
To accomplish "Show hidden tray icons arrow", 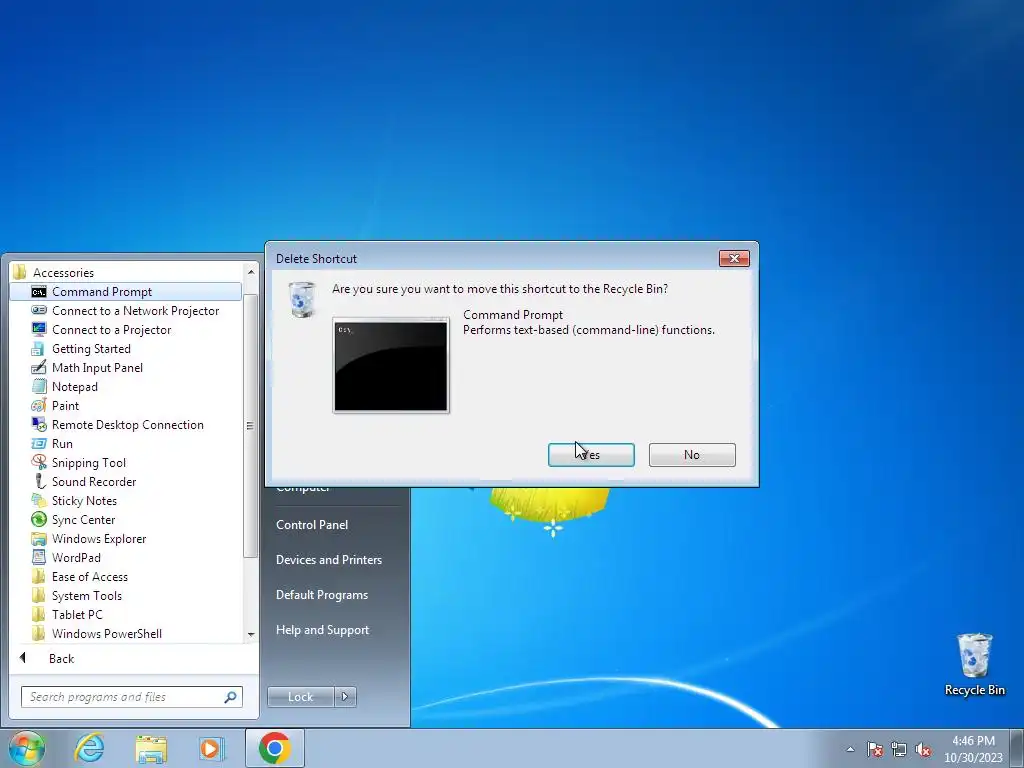I will coord(850,750).
